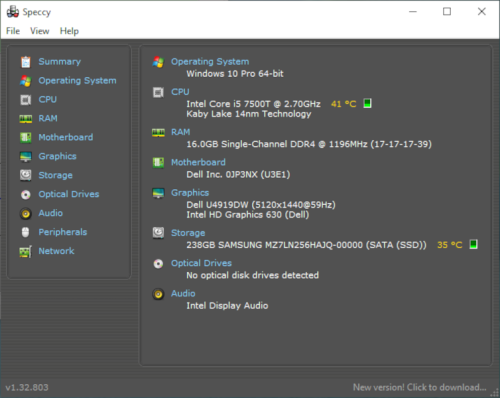The height and width of the screenshot is (398, 500).
Task: Open the Help menu
Action: 69,31
